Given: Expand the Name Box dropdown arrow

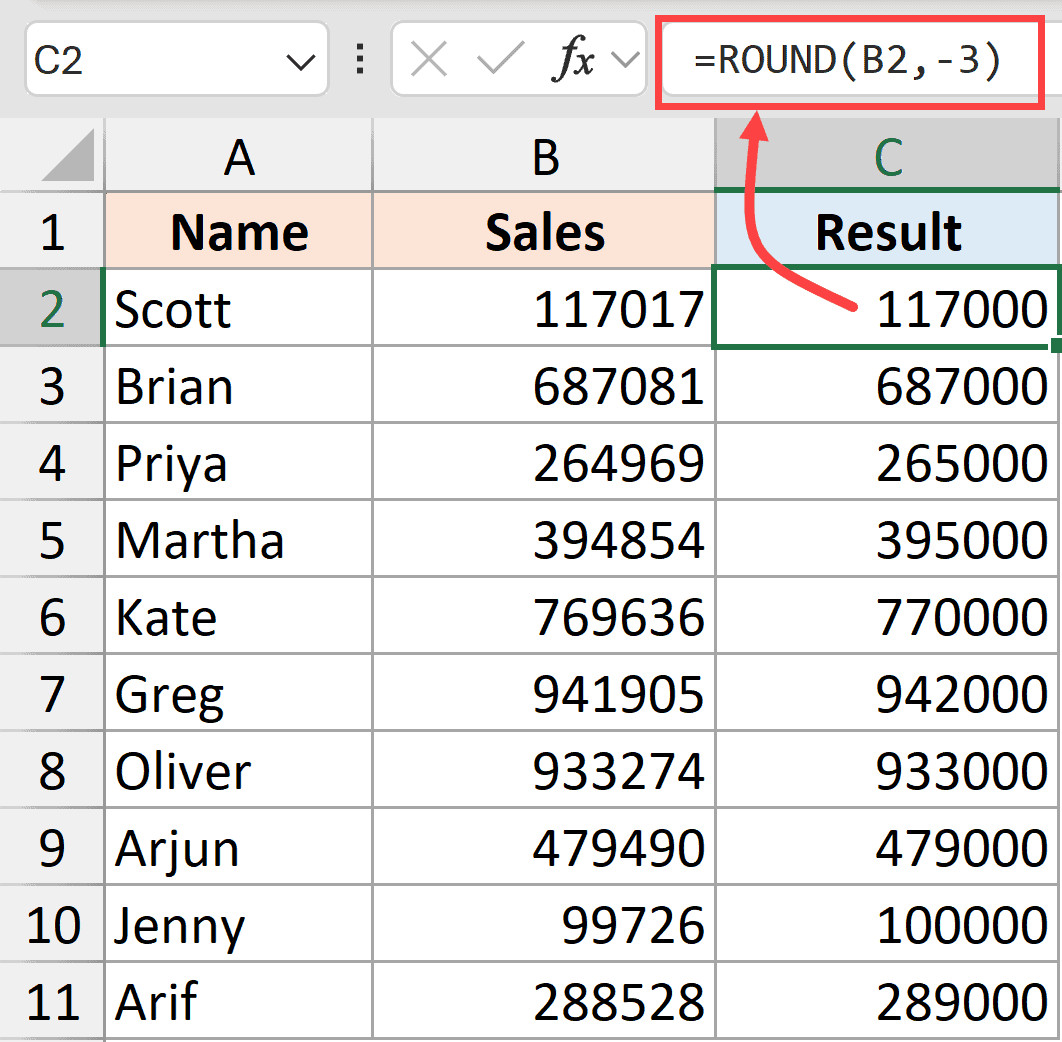Looking at the screenshot, I should [x=300, y=63].
